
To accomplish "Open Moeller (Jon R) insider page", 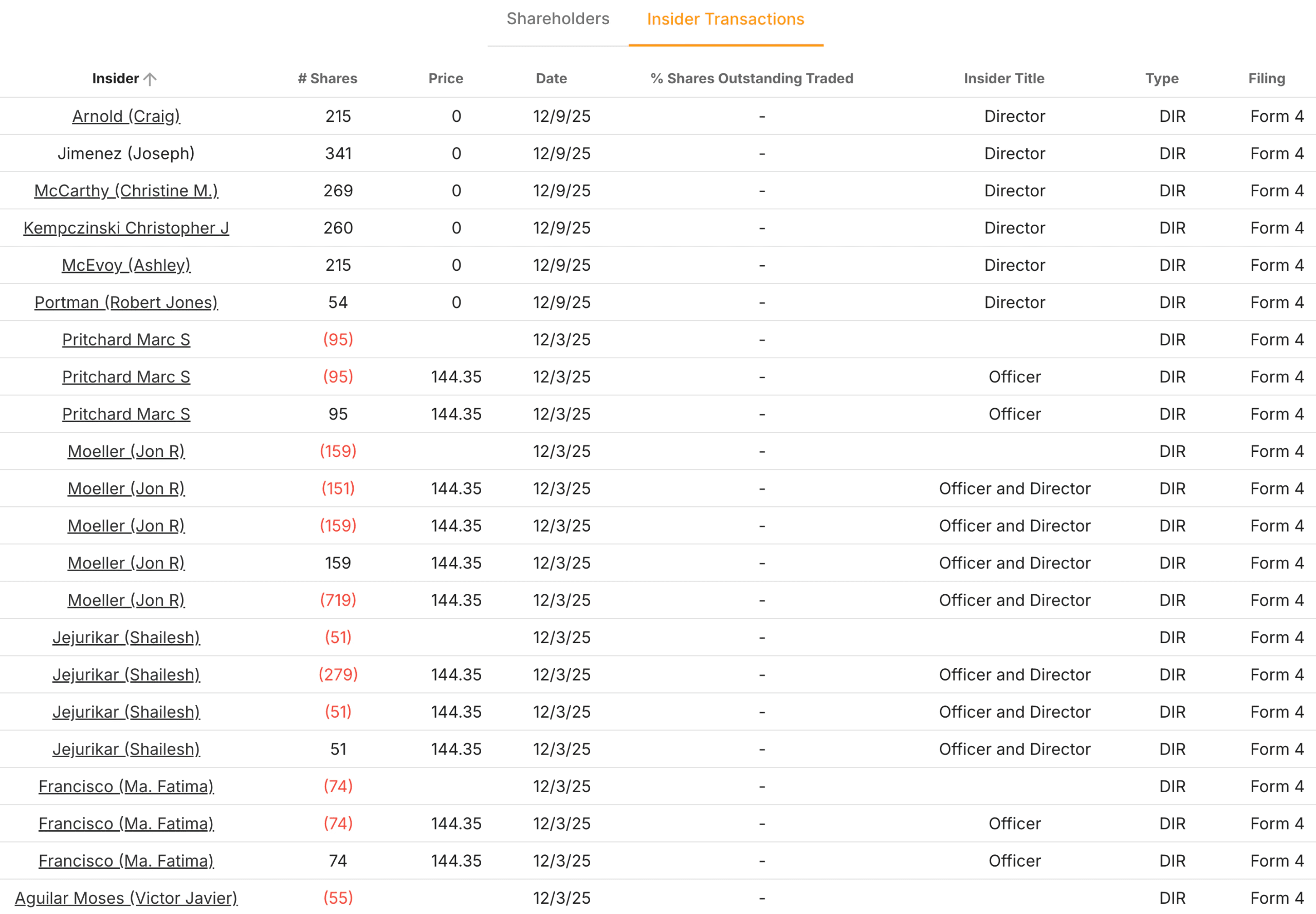I will tap(126, 451).
